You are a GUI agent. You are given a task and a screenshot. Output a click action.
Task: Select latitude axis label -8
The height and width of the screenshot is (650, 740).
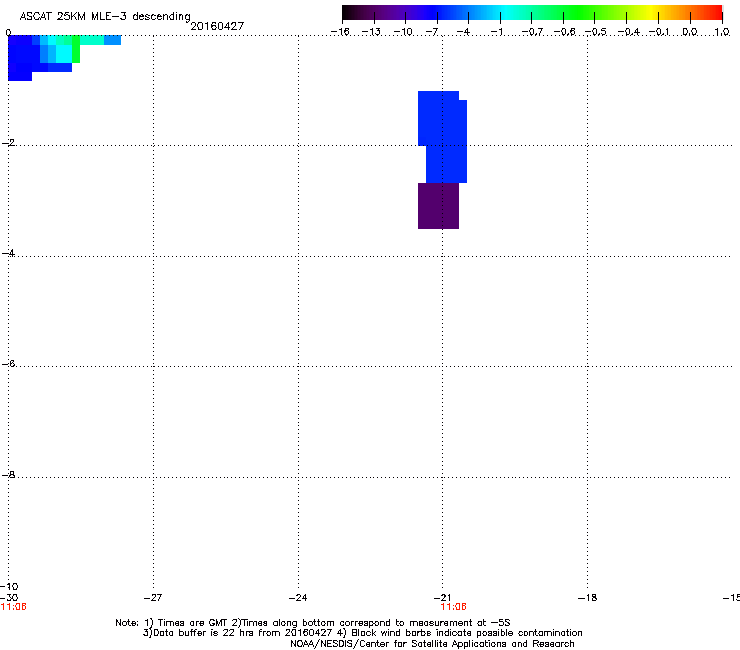click(x=8, y=474)
